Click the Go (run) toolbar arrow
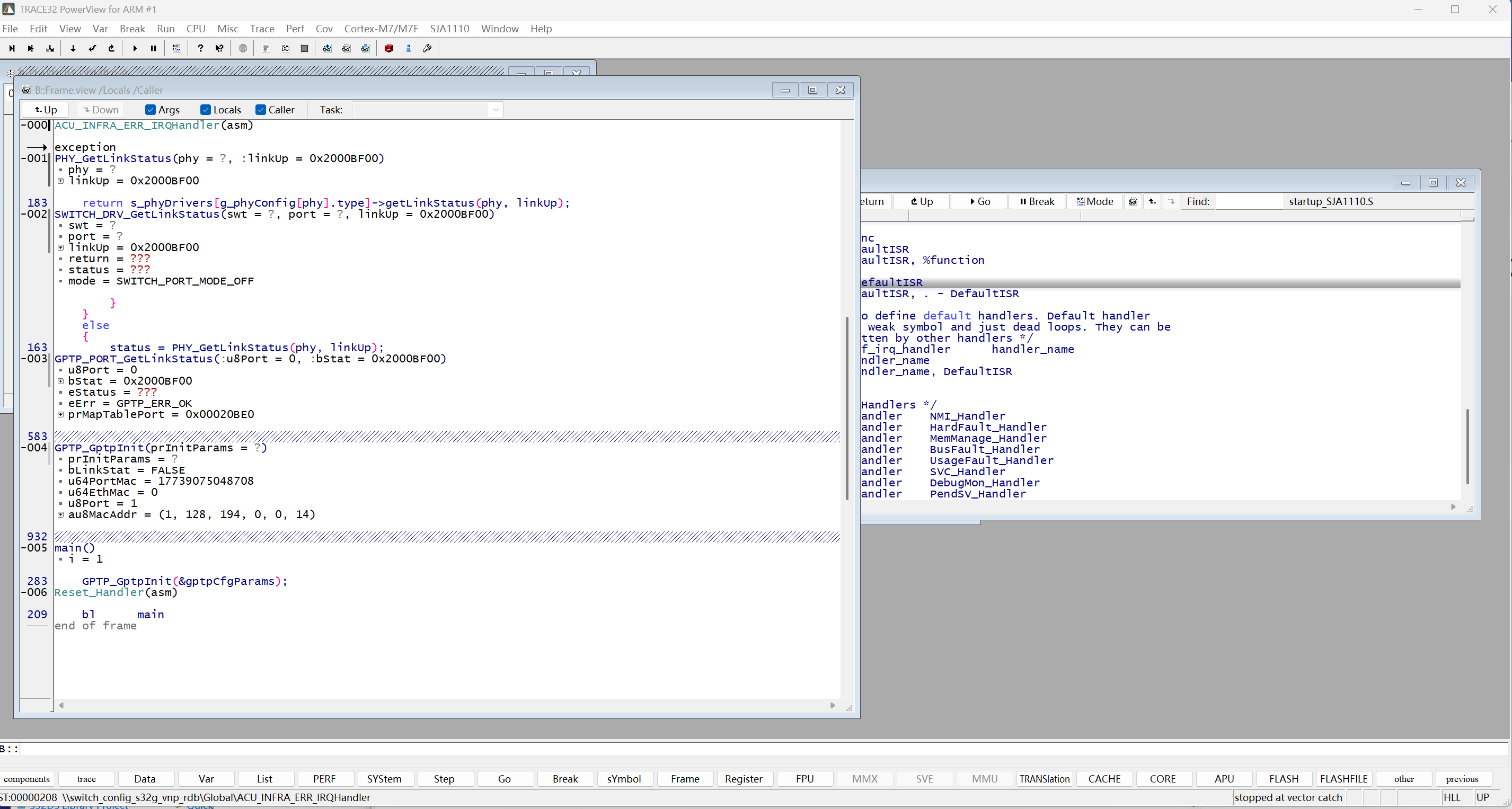1512x809 pixels. pos(135,49)
